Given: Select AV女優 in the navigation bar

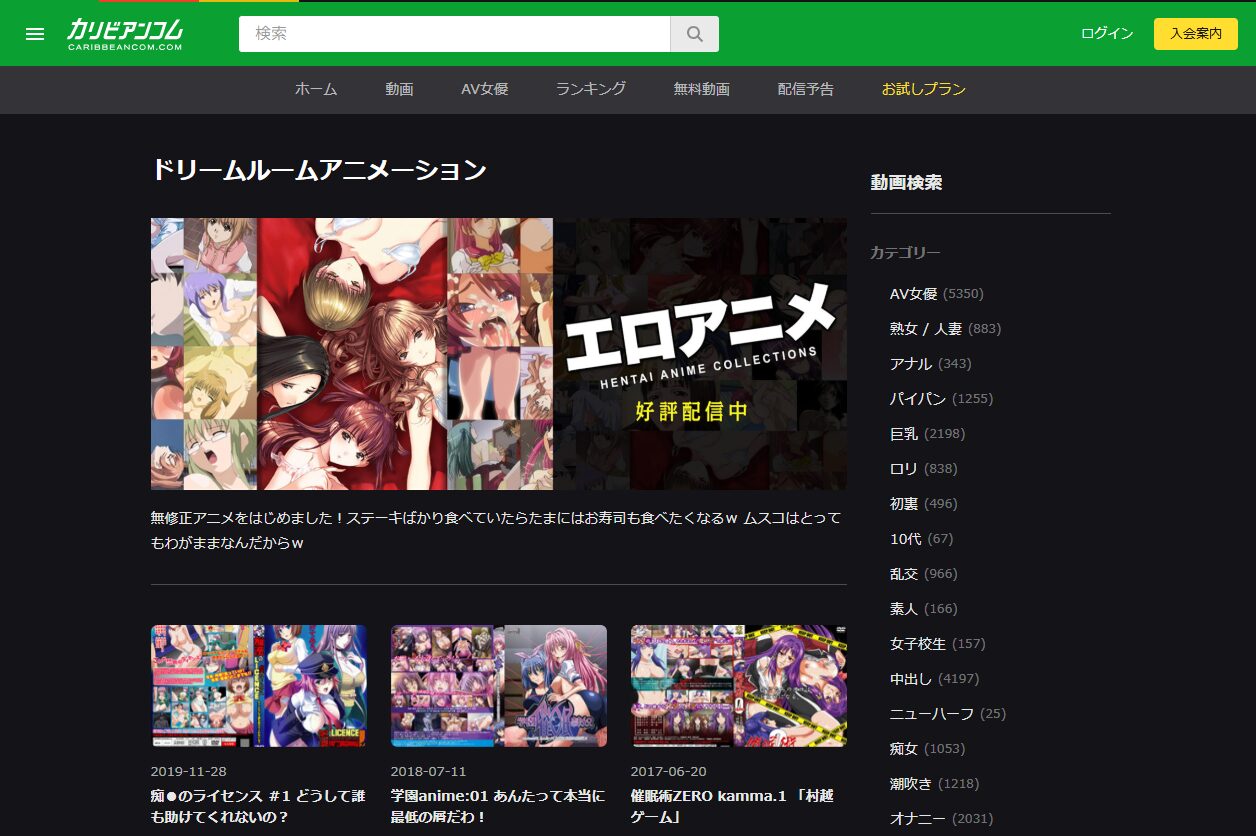Looking at the screenshot, I should [x=485, y=89].
